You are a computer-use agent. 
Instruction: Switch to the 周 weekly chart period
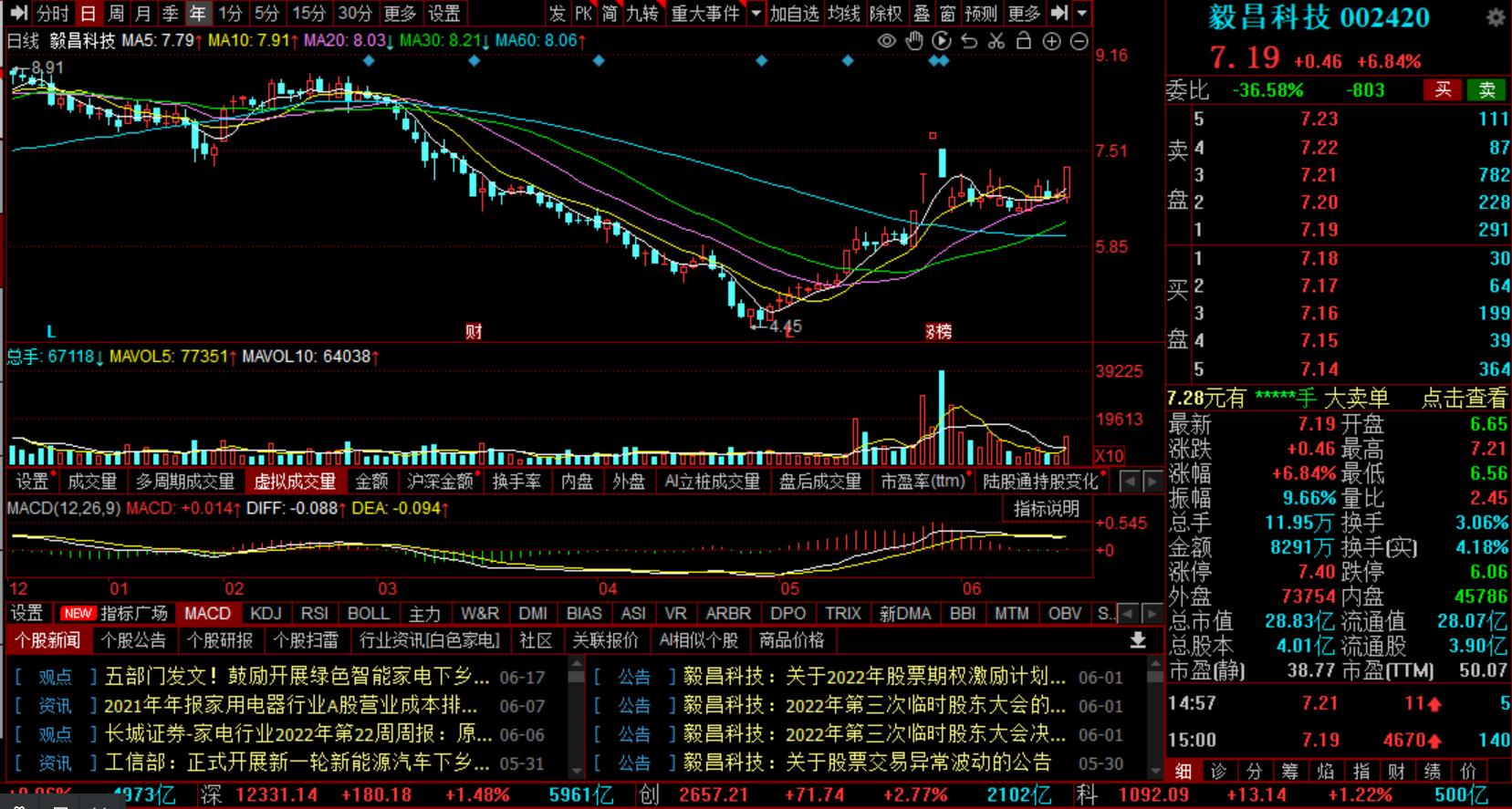116,14
